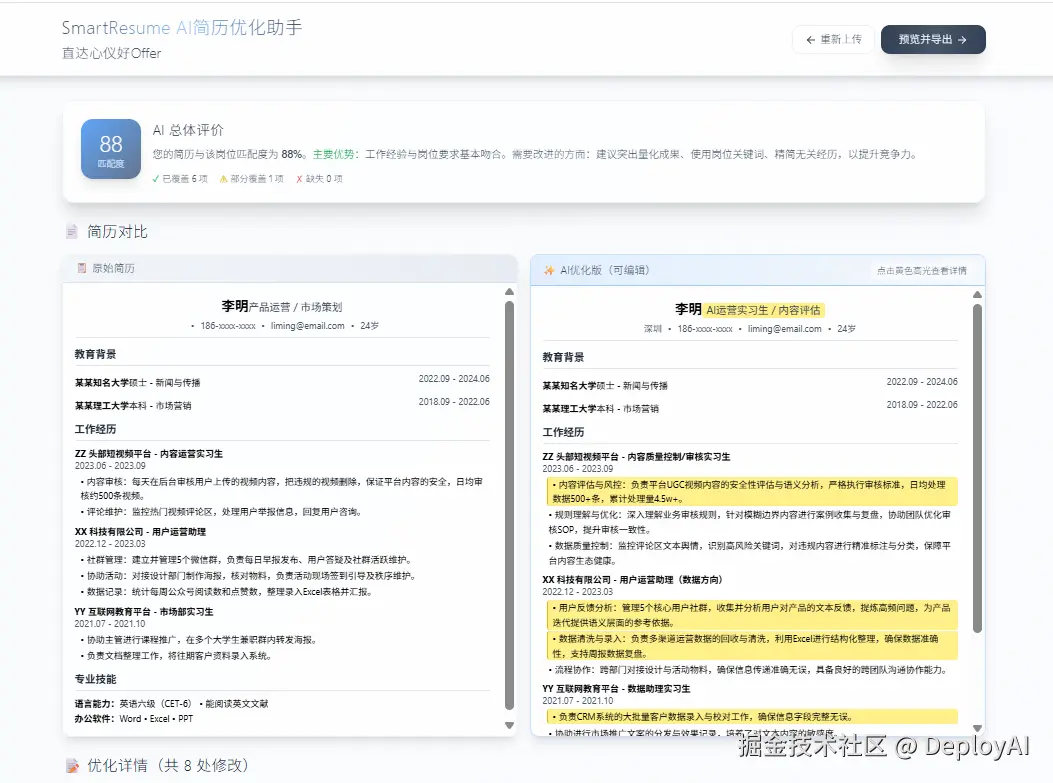Click the AI 总体评价 heading
The image size is (1053, 783).
188,130
